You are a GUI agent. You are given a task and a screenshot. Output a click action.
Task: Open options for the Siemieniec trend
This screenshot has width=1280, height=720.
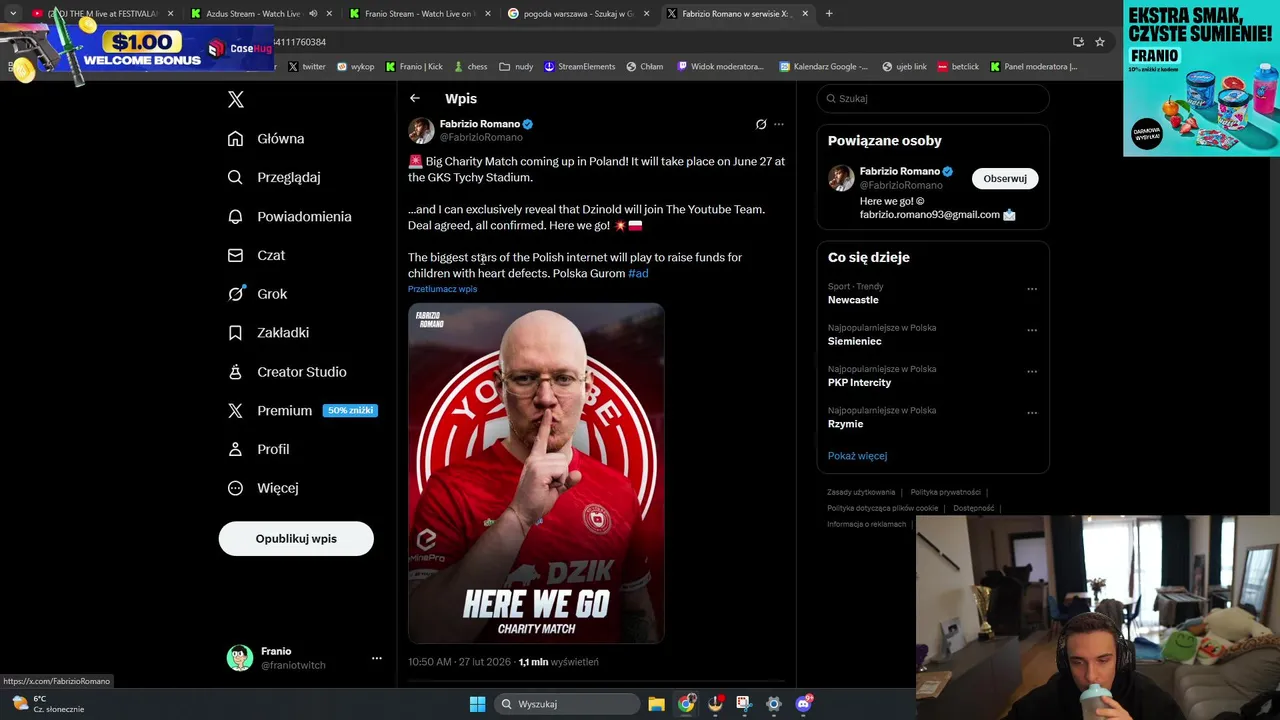tap(1032, 330)
